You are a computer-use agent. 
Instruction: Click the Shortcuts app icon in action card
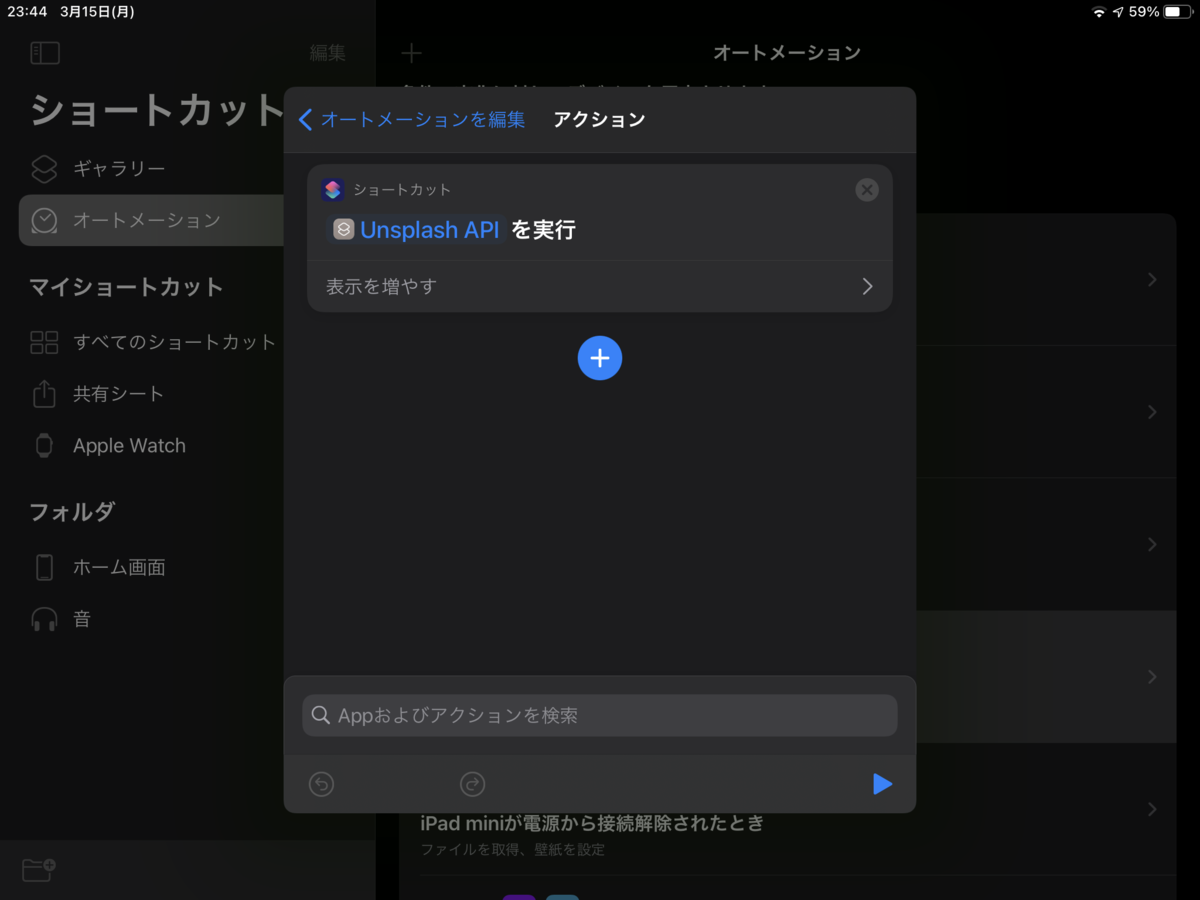pos(333,190)
